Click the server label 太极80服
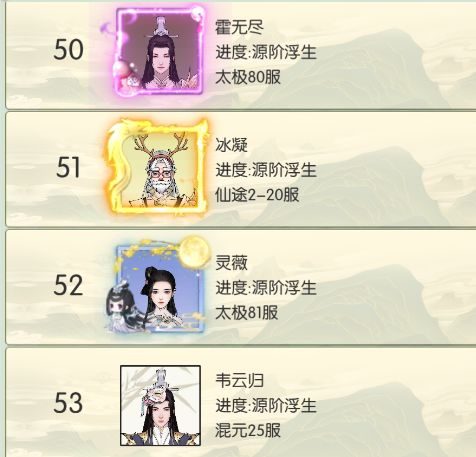 click(248, 77)
